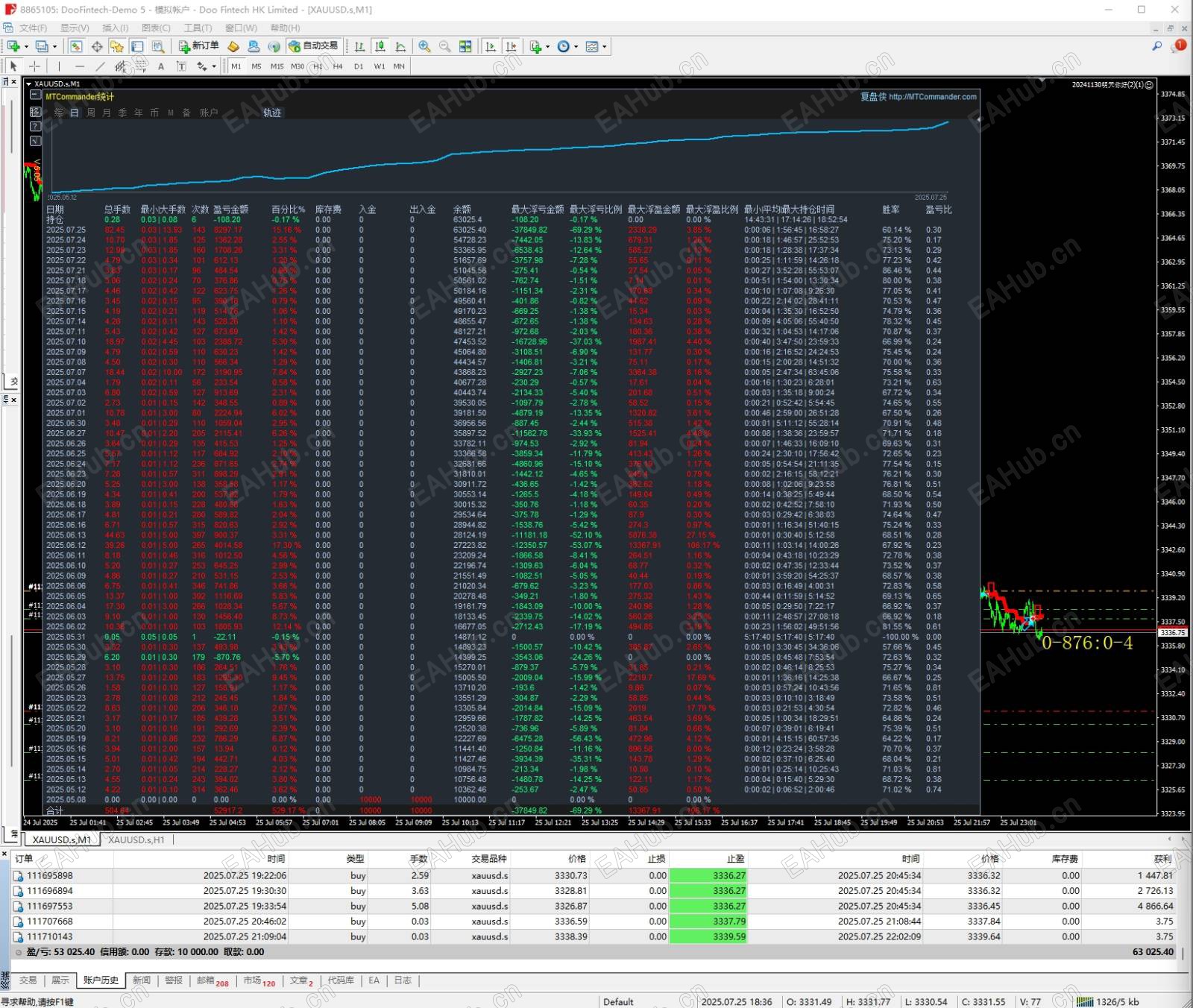Select the text box T tool
Image resolution: width=1193 pixels, height=1008 pixels.
[x=181, y=66]
